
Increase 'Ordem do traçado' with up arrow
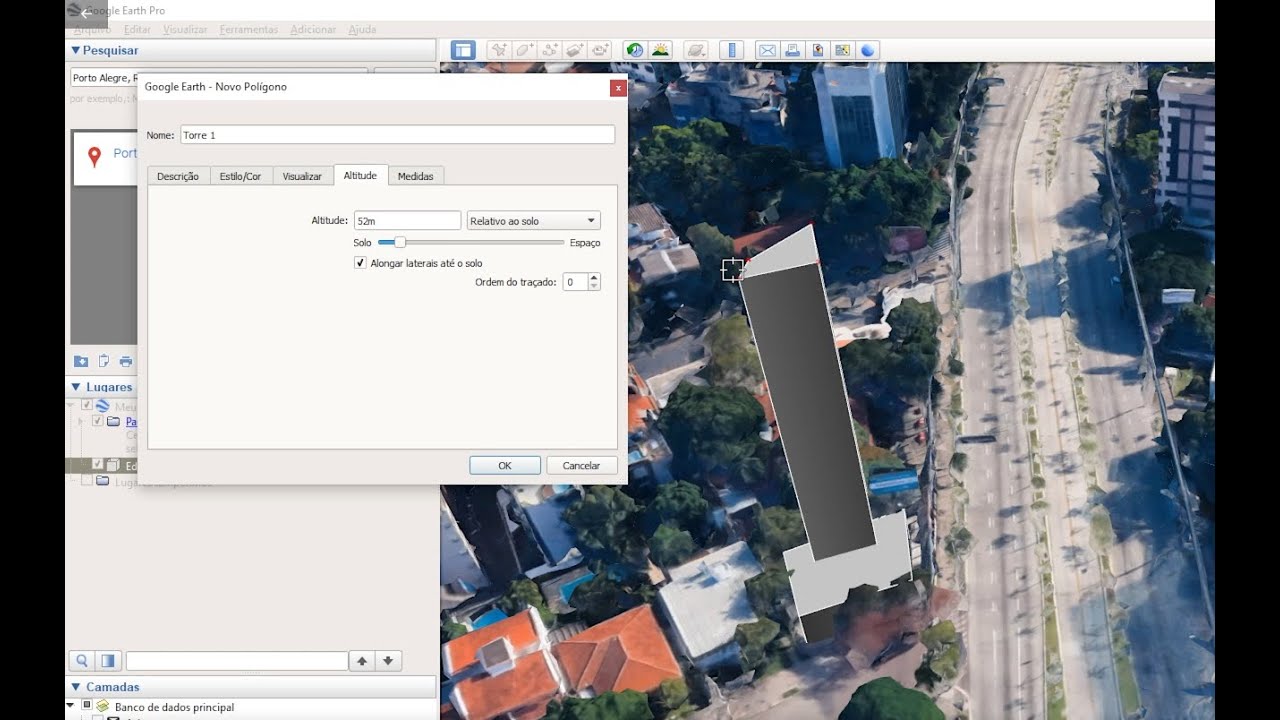(594, 278)
